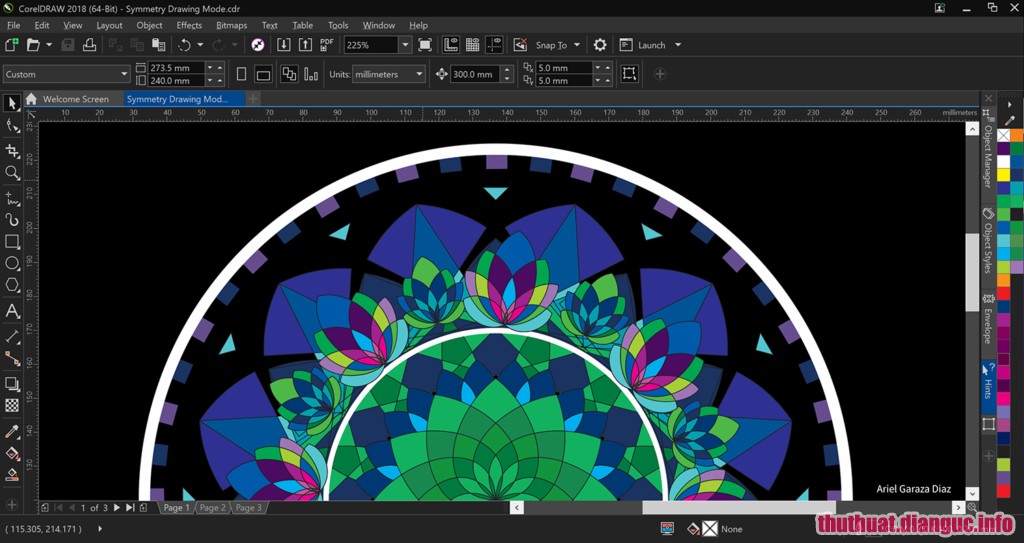1024x543 pixels.
Task: Open the Bitmaps menu
Action: (x=231, y=25)
